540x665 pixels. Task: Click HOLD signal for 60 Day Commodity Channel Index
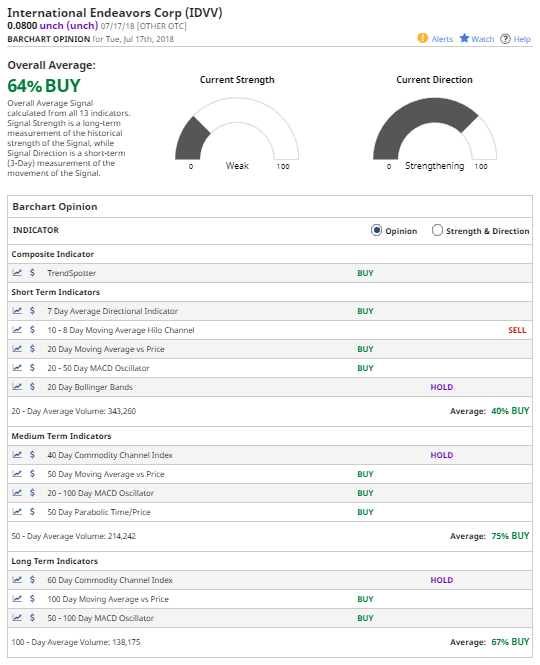(442, 580)
